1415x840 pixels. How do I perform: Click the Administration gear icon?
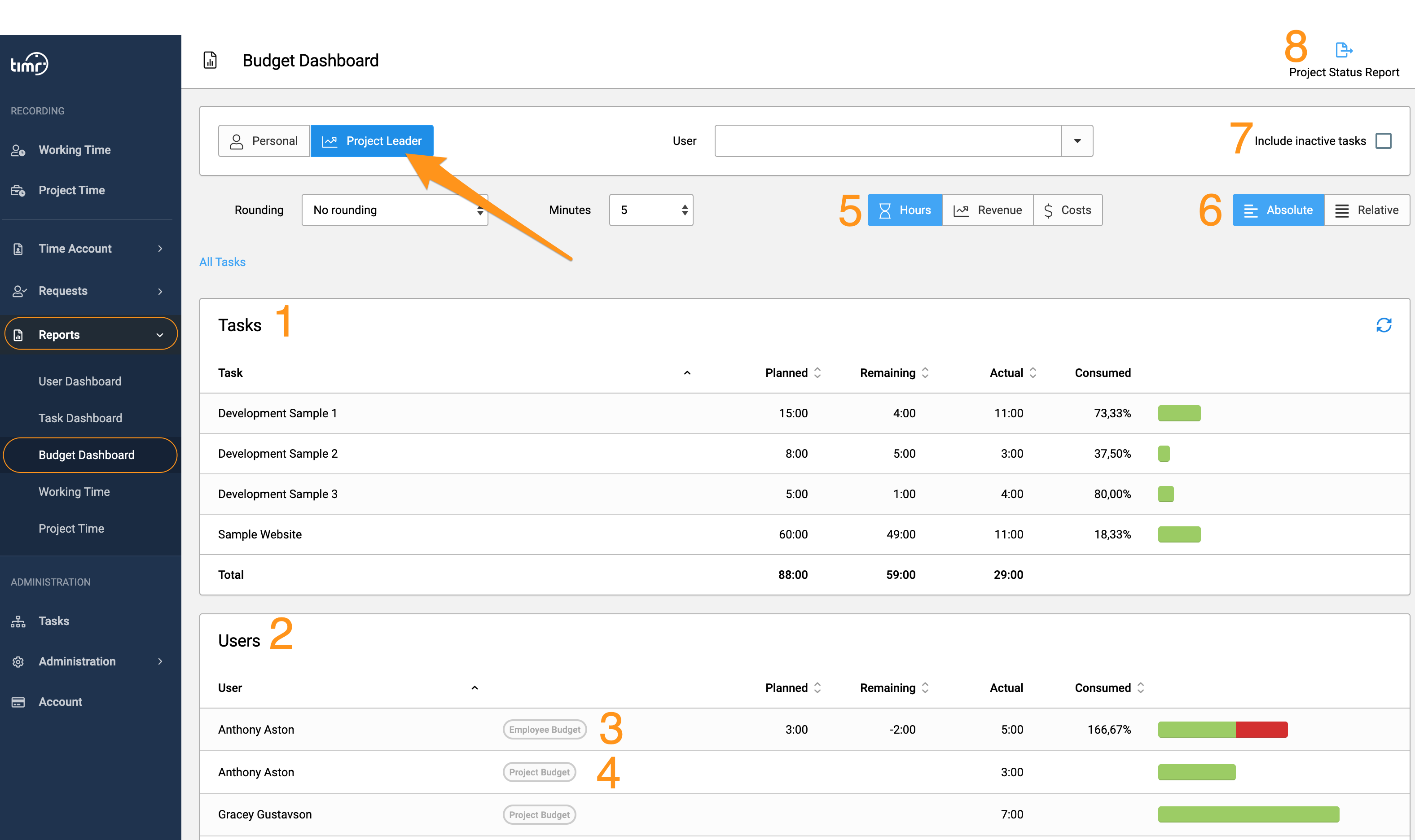tap(18, 661)
